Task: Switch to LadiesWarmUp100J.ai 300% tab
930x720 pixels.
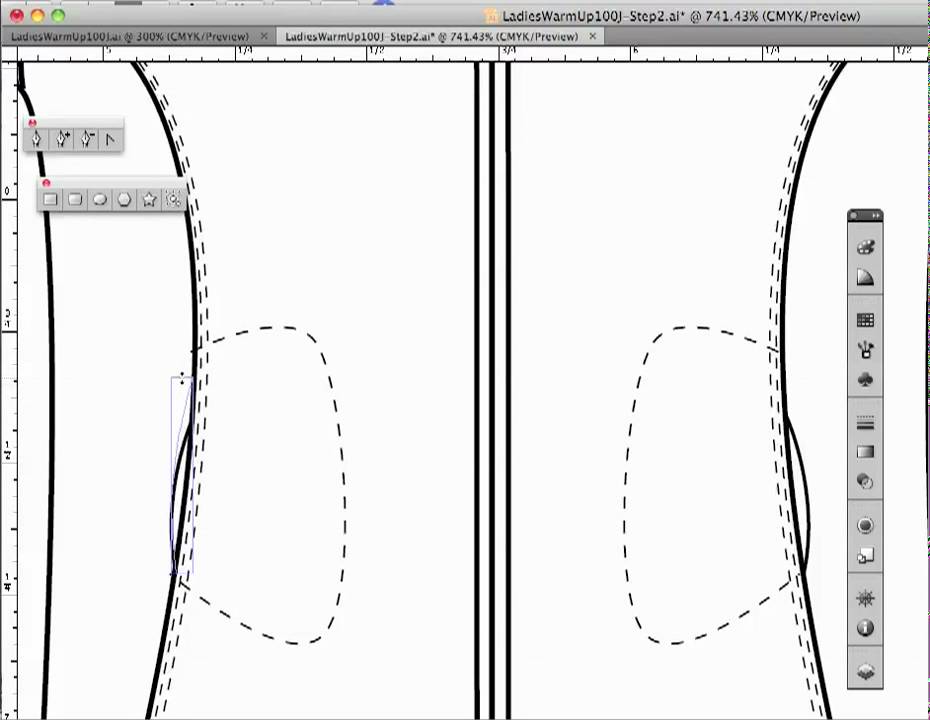Action: (x=130, y=37)
